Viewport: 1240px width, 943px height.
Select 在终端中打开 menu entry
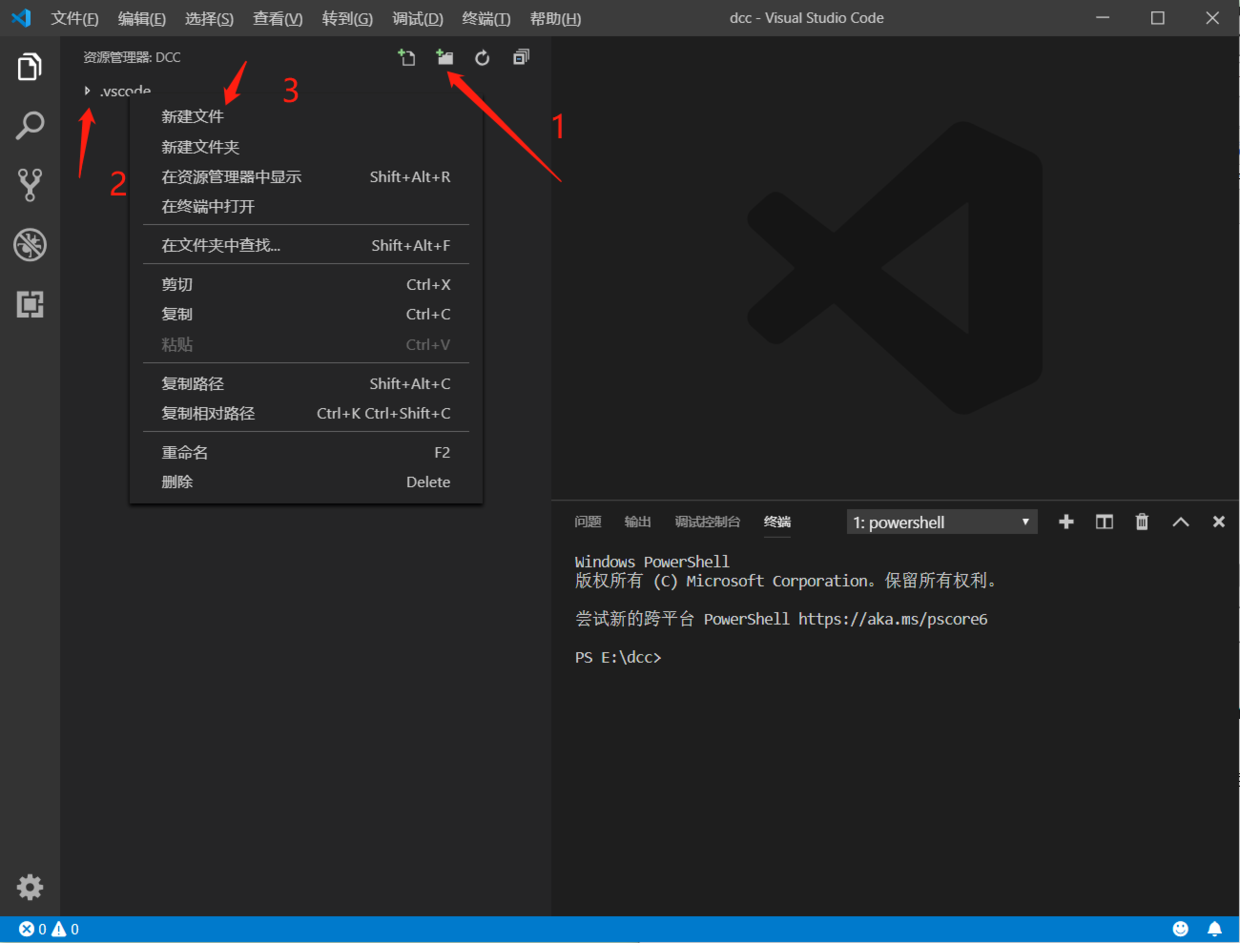(x=306, y=207)
